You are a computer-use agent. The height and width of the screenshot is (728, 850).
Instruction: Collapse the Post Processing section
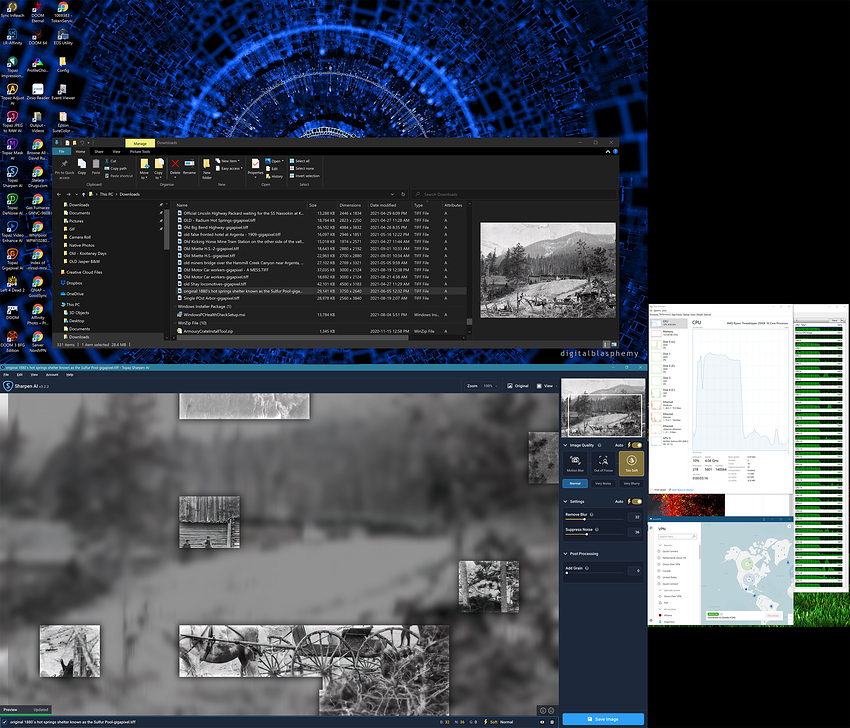point(566,553)
